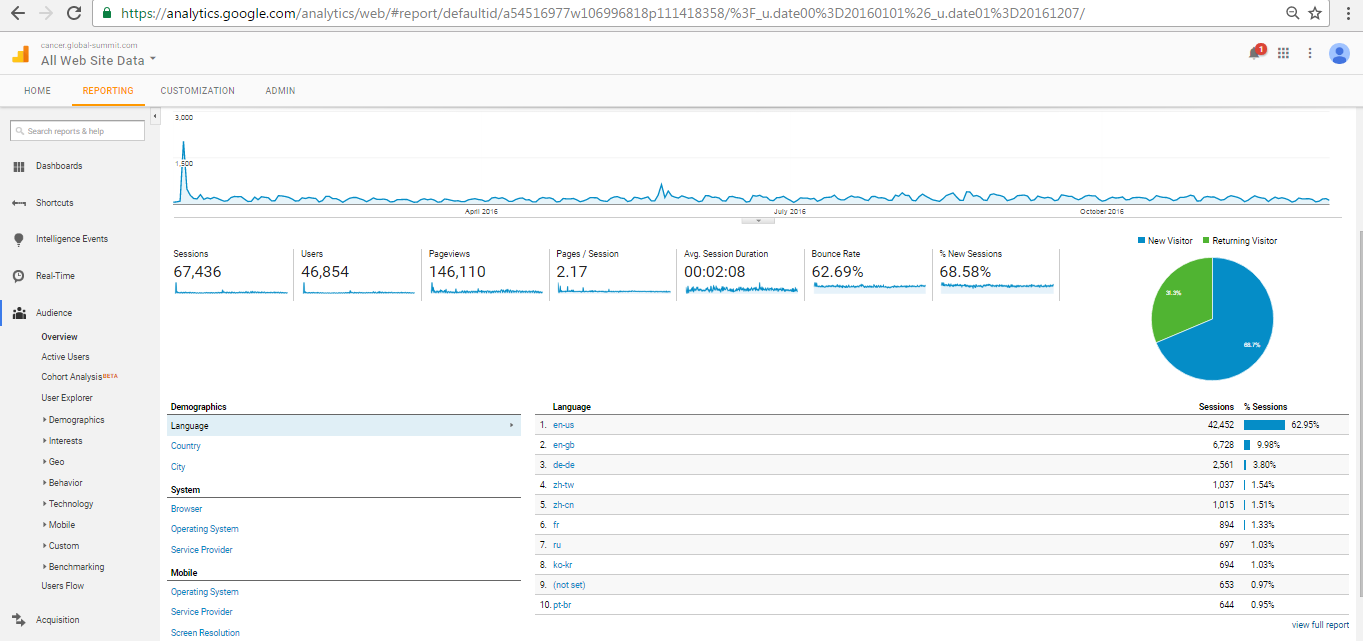Select the City demographics link
Screen dimensions: 1363x641
pos(178,467)
